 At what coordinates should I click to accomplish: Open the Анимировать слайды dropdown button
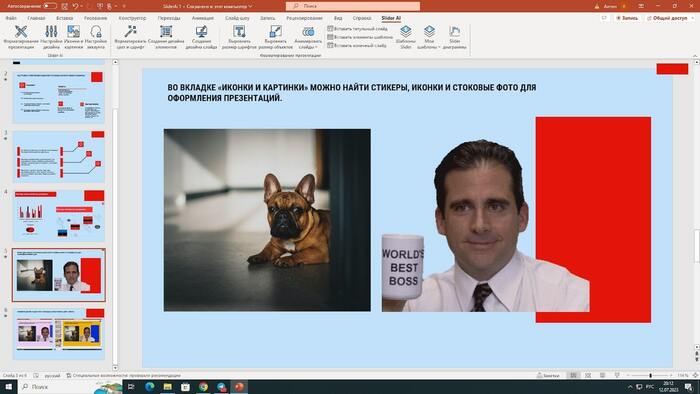click(x=308, y=37)
